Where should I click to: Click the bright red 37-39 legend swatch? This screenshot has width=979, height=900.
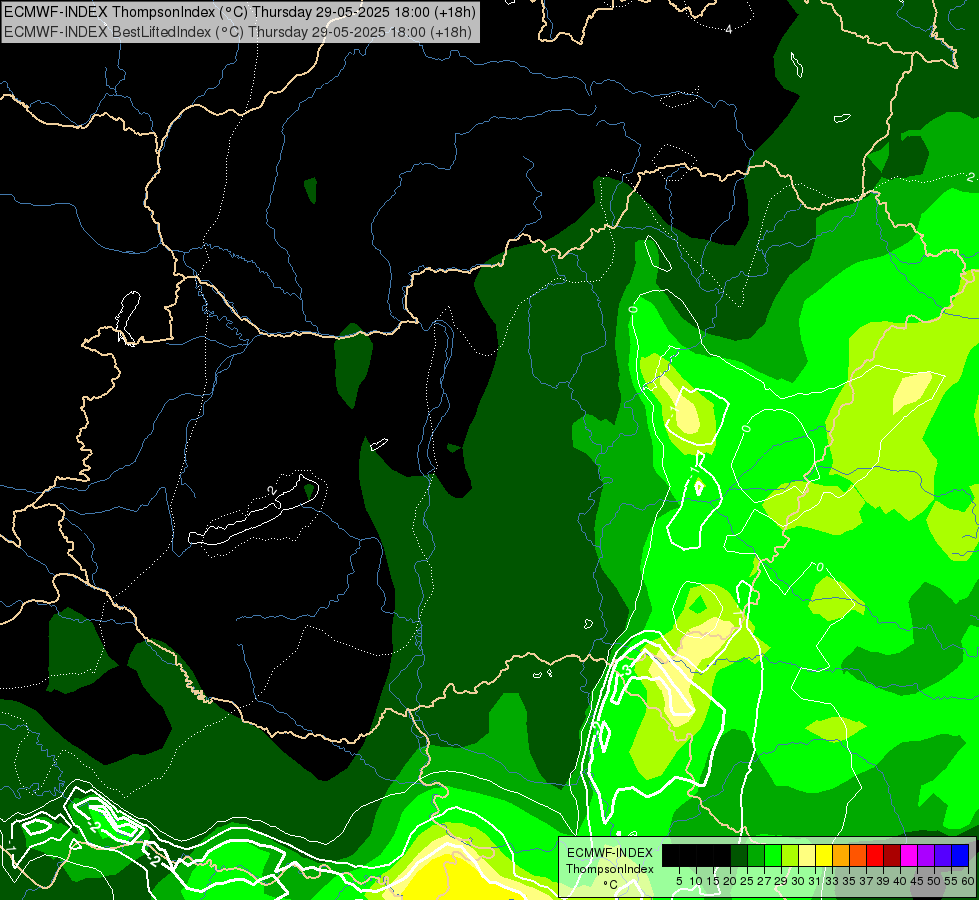tap(875, 855)
